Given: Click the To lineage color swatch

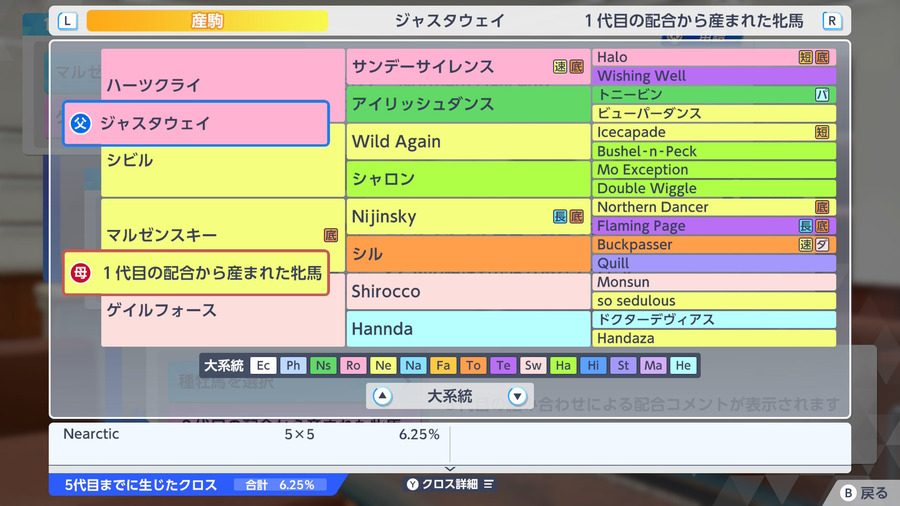Looking at the screenshot, I should click(474, 365).
